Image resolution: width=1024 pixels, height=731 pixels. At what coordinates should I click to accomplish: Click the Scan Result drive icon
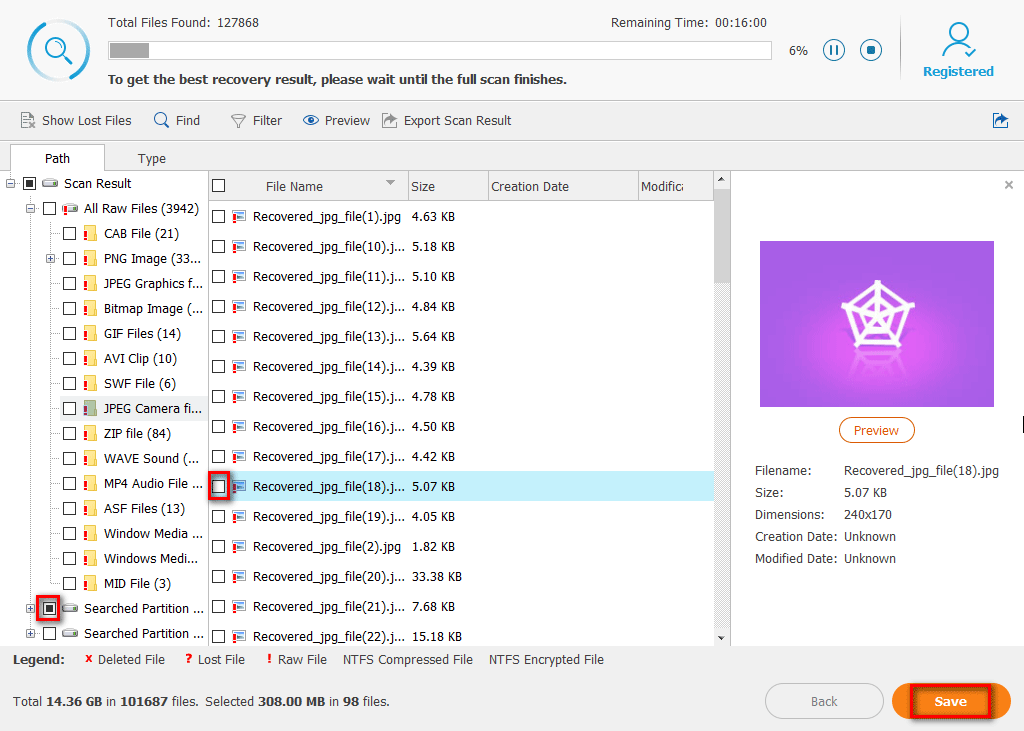50,184
